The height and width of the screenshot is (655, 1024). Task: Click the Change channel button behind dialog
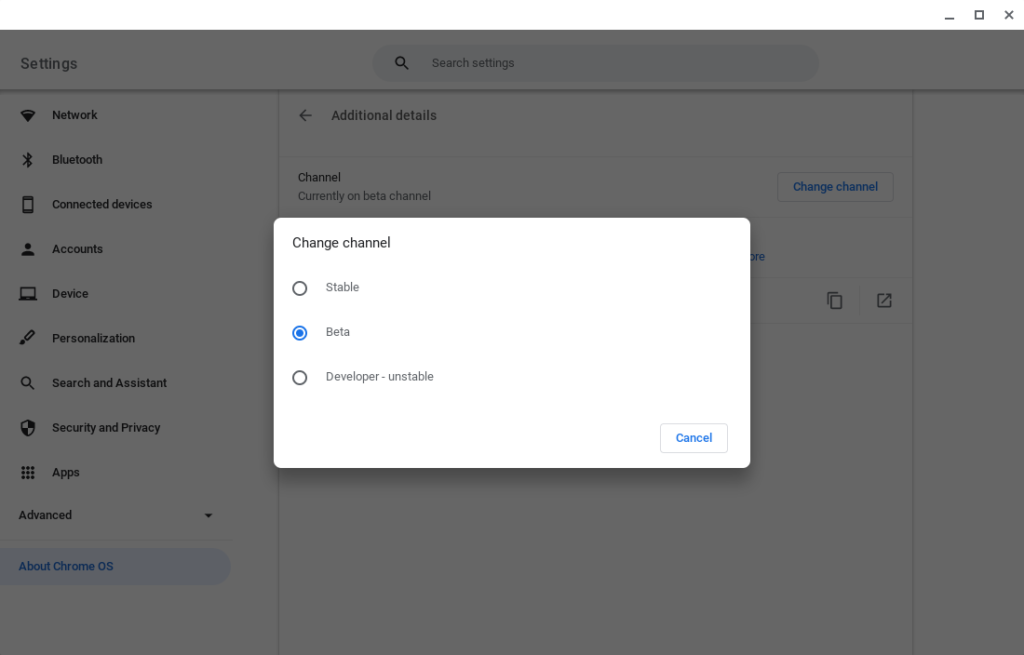coord(835,187)
